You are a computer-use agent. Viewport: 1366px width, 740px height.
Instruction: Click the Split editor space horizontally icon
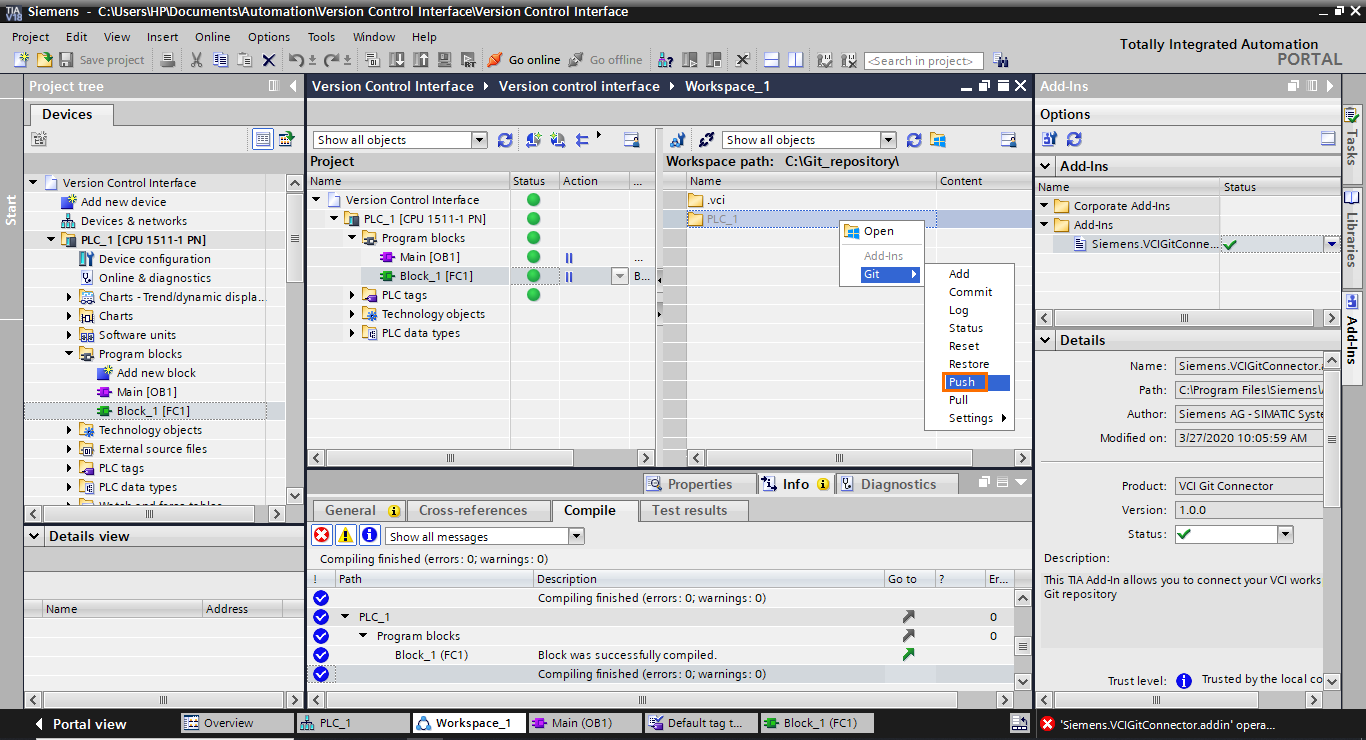(771, 60)
